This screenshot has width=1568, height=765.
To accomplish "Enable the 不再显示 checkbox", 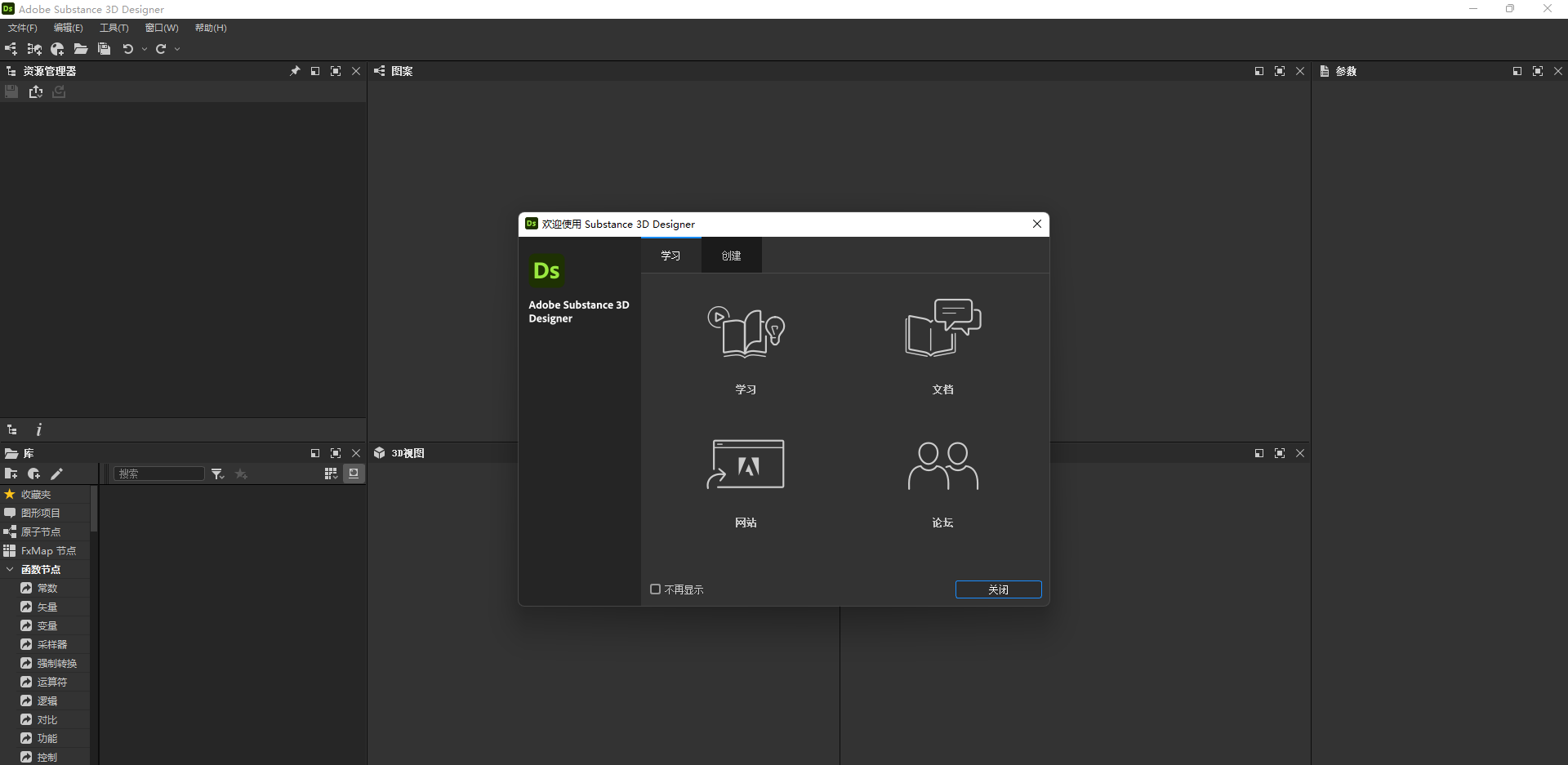I will tap(655, 589).
